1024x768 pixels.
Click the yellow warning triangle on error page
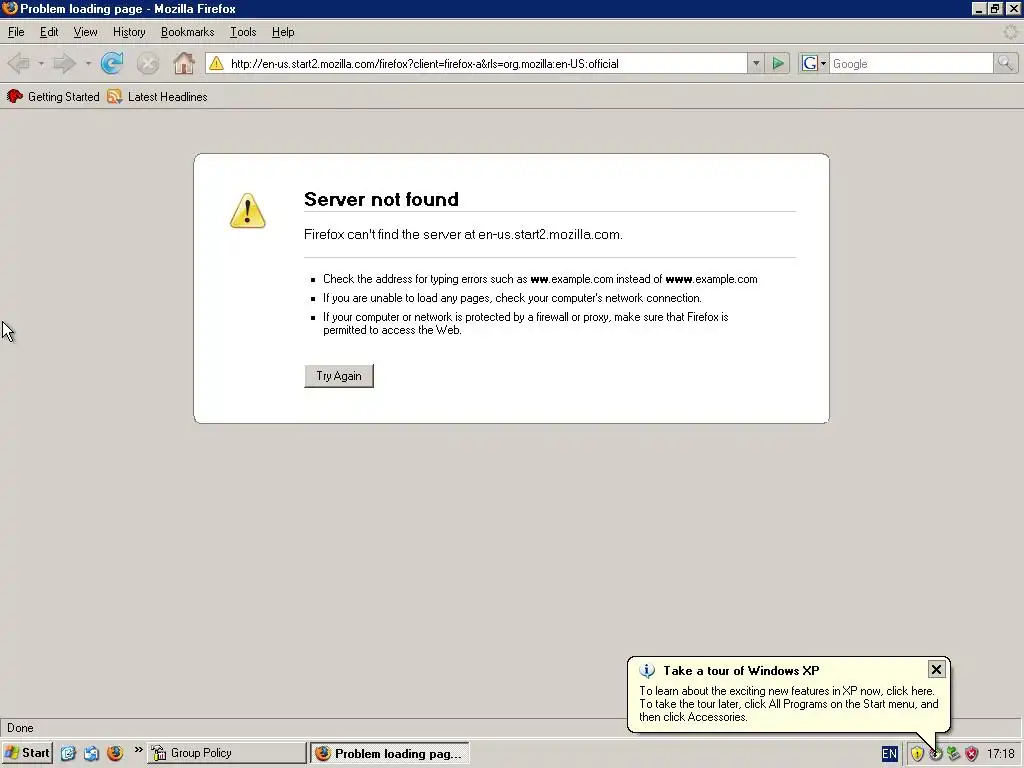click(x=248, y=210)
